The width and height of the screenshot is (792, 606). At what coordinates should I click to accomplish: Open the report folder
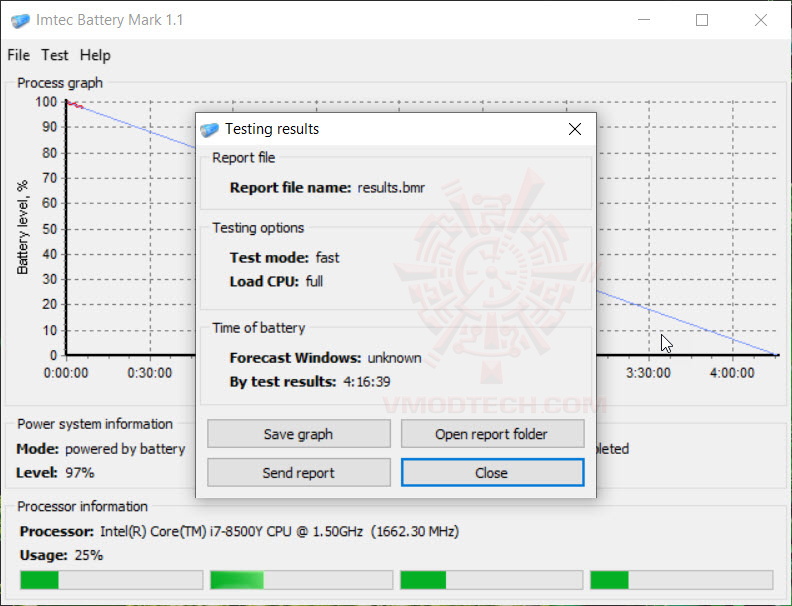(x=492, y=434)
